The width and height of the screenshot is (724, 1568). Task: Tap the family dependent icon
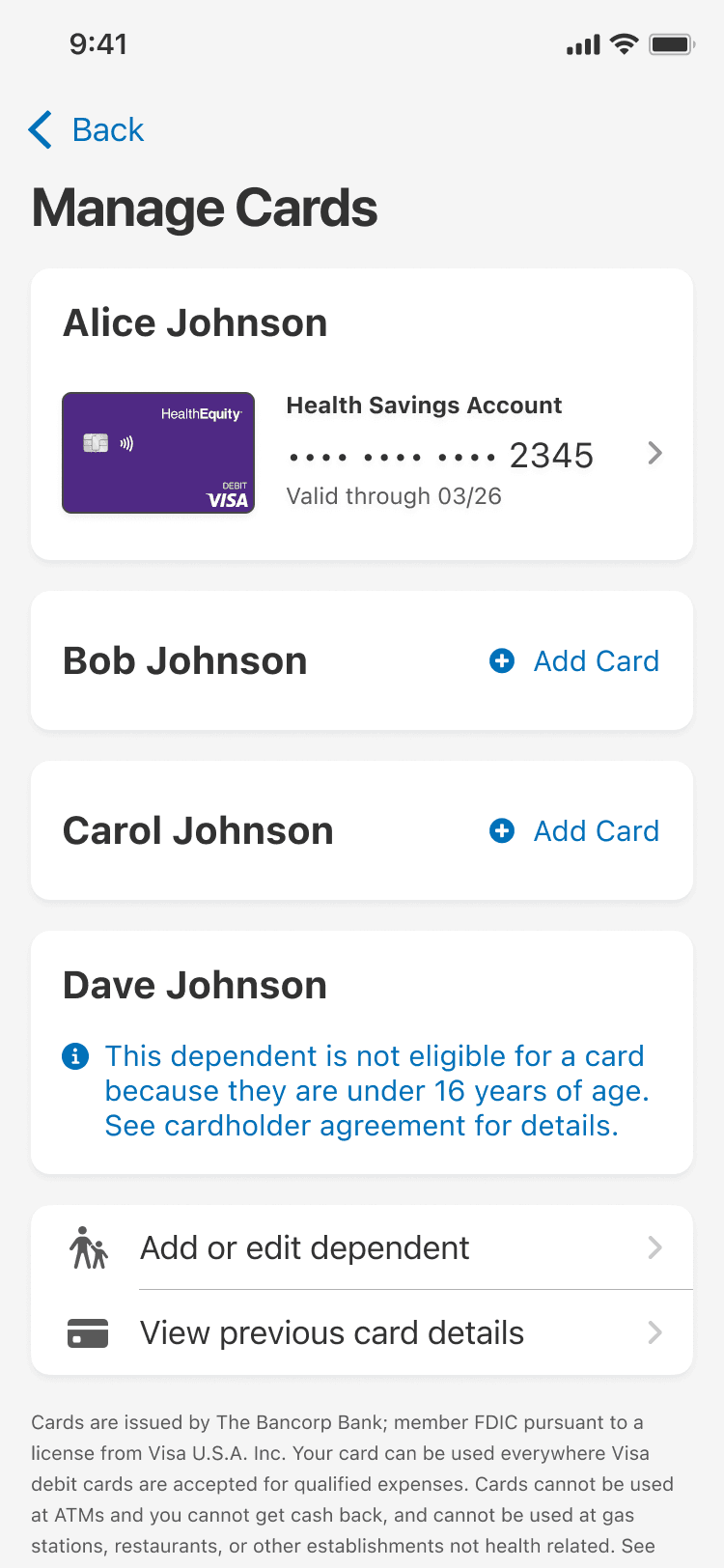(x=89, y=1247)
